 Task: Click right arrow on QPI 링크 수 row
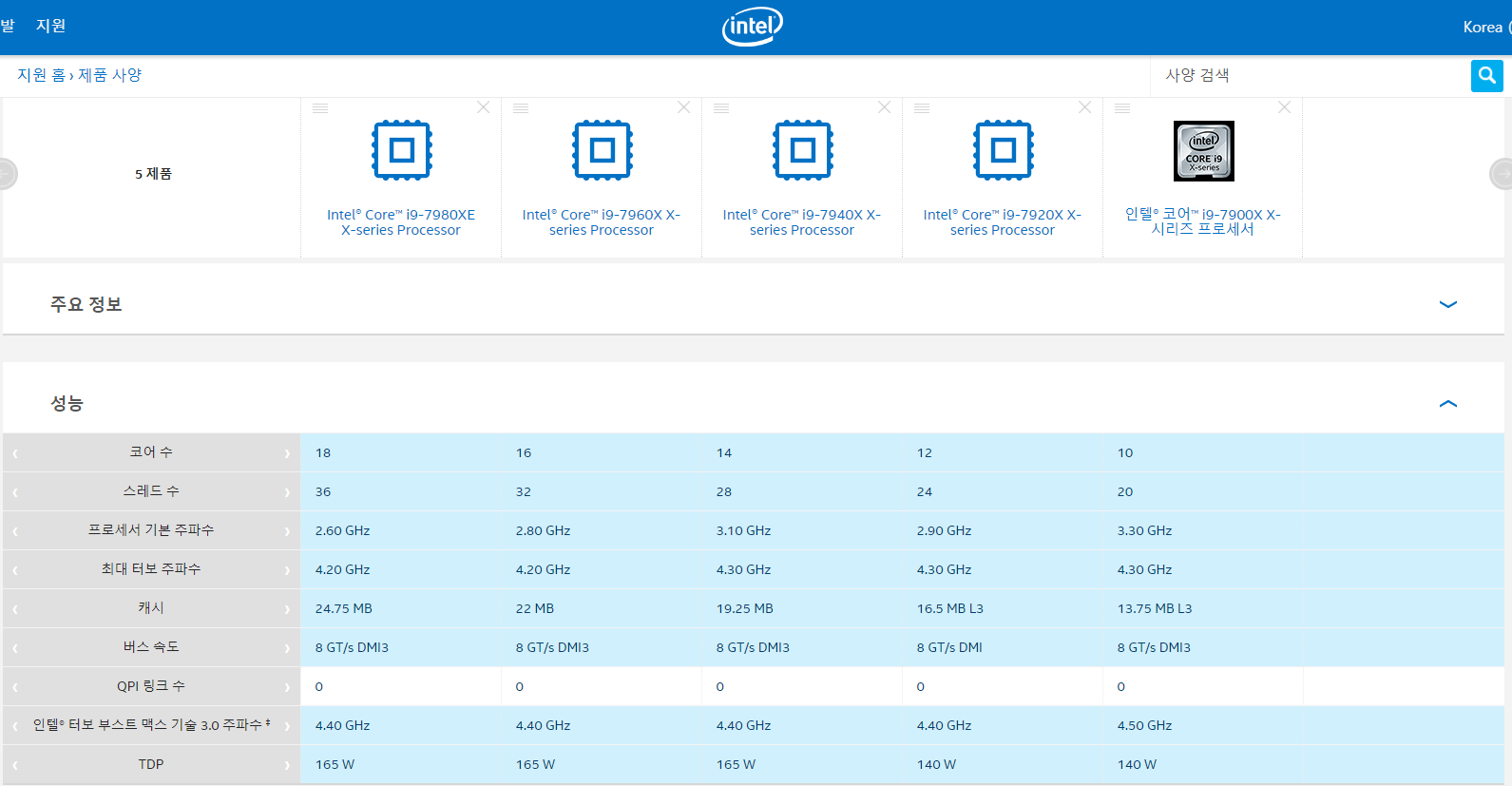(287, 687)
